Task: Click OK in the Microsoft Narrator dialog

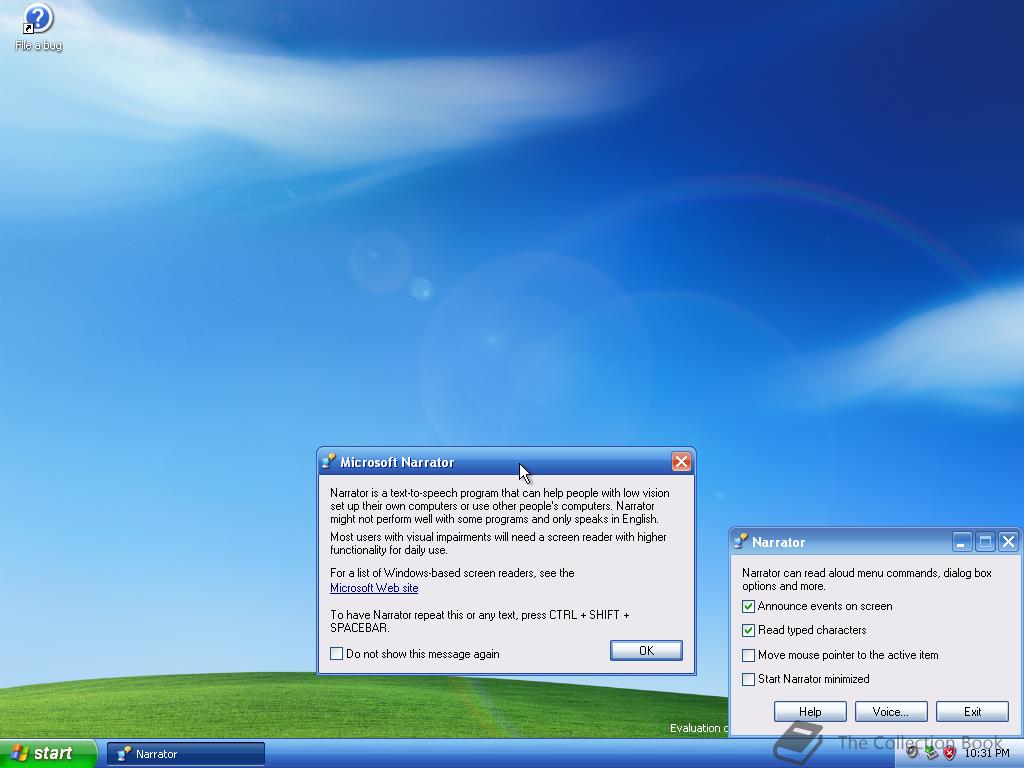Action: [x=647, y=650]
